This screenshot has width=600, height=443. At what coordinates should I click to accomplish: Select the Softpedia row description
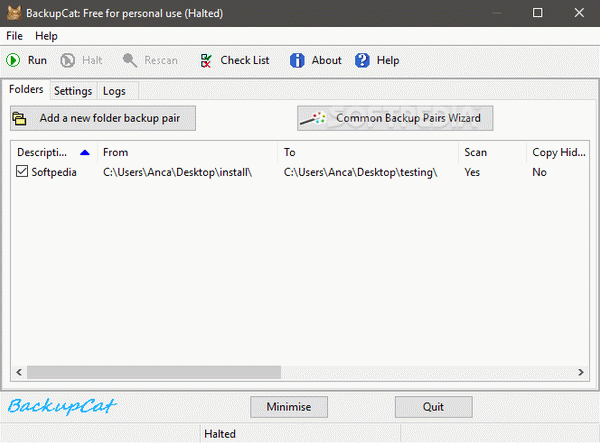[x=54, y=172]
